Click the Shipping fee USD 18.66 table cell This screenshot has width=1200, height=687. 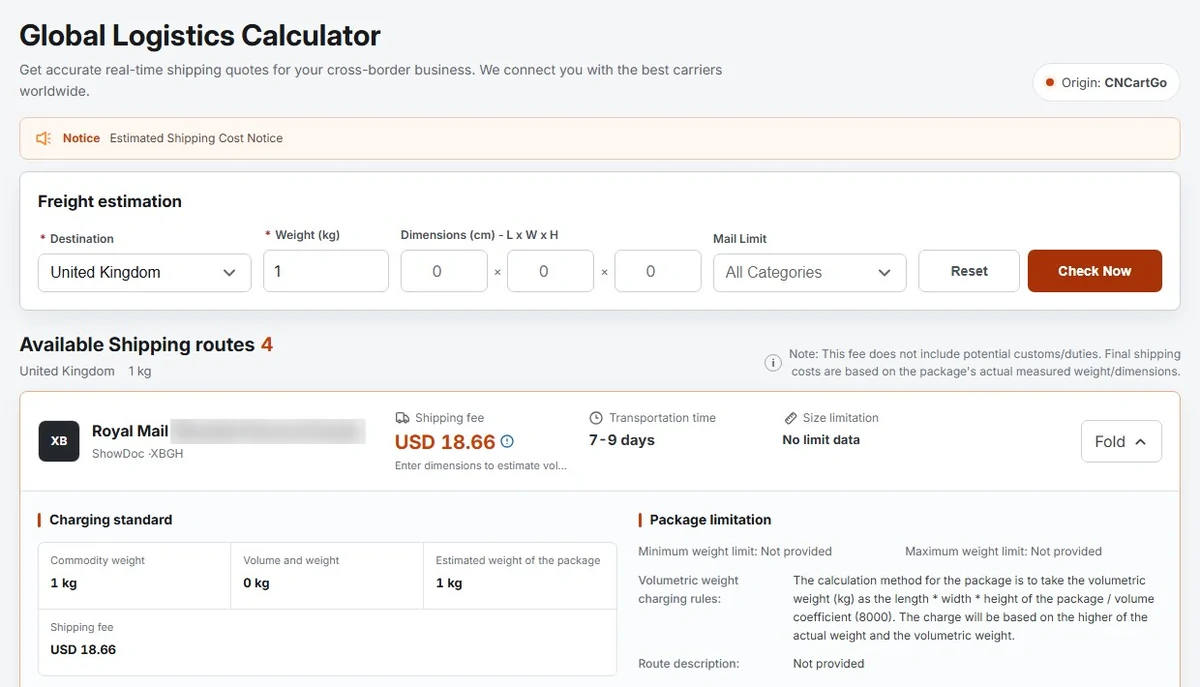click(x=327, y=642)
